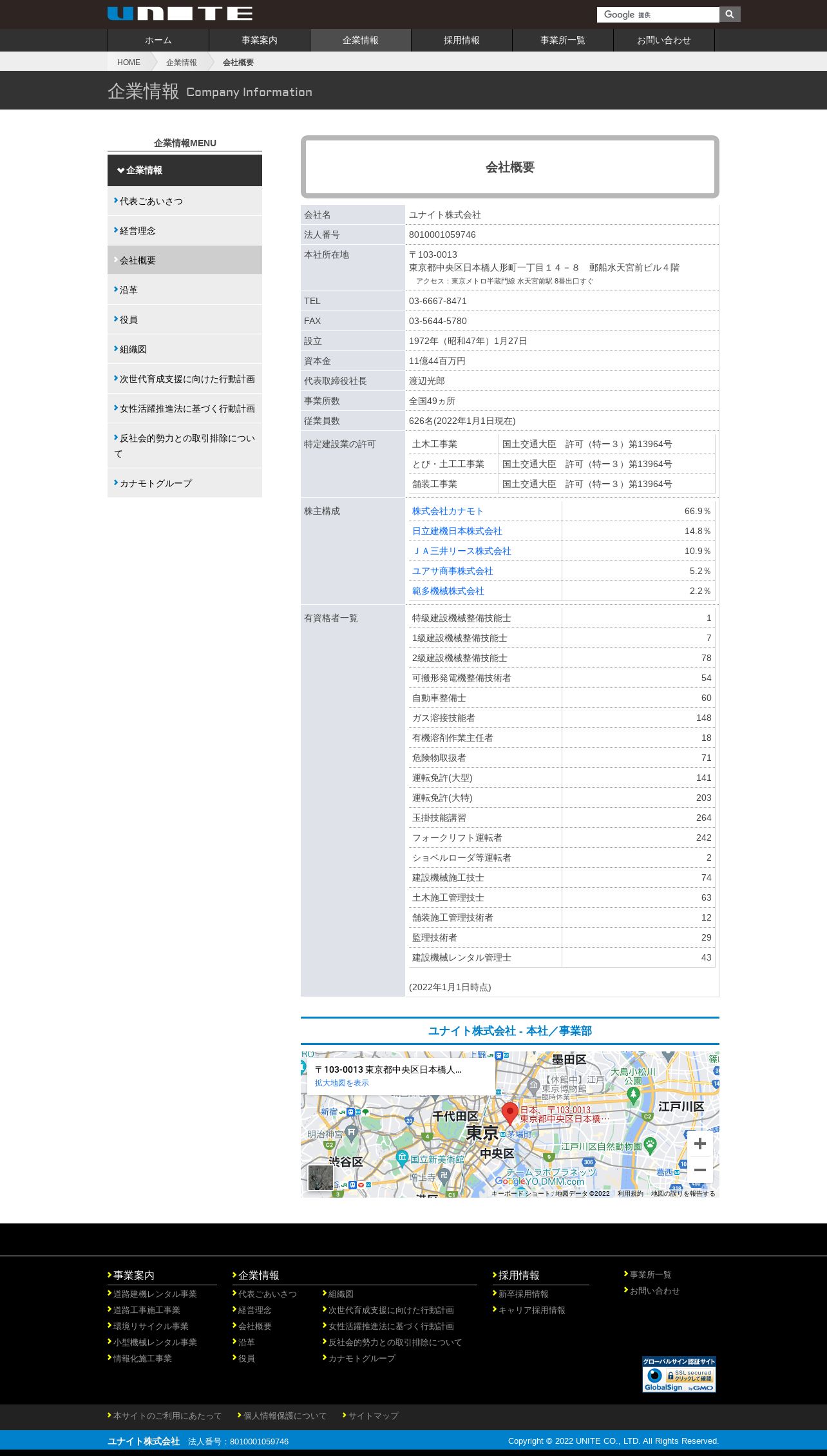
Task: Open サイトマップ footer link
Action: coord(374,1415)
